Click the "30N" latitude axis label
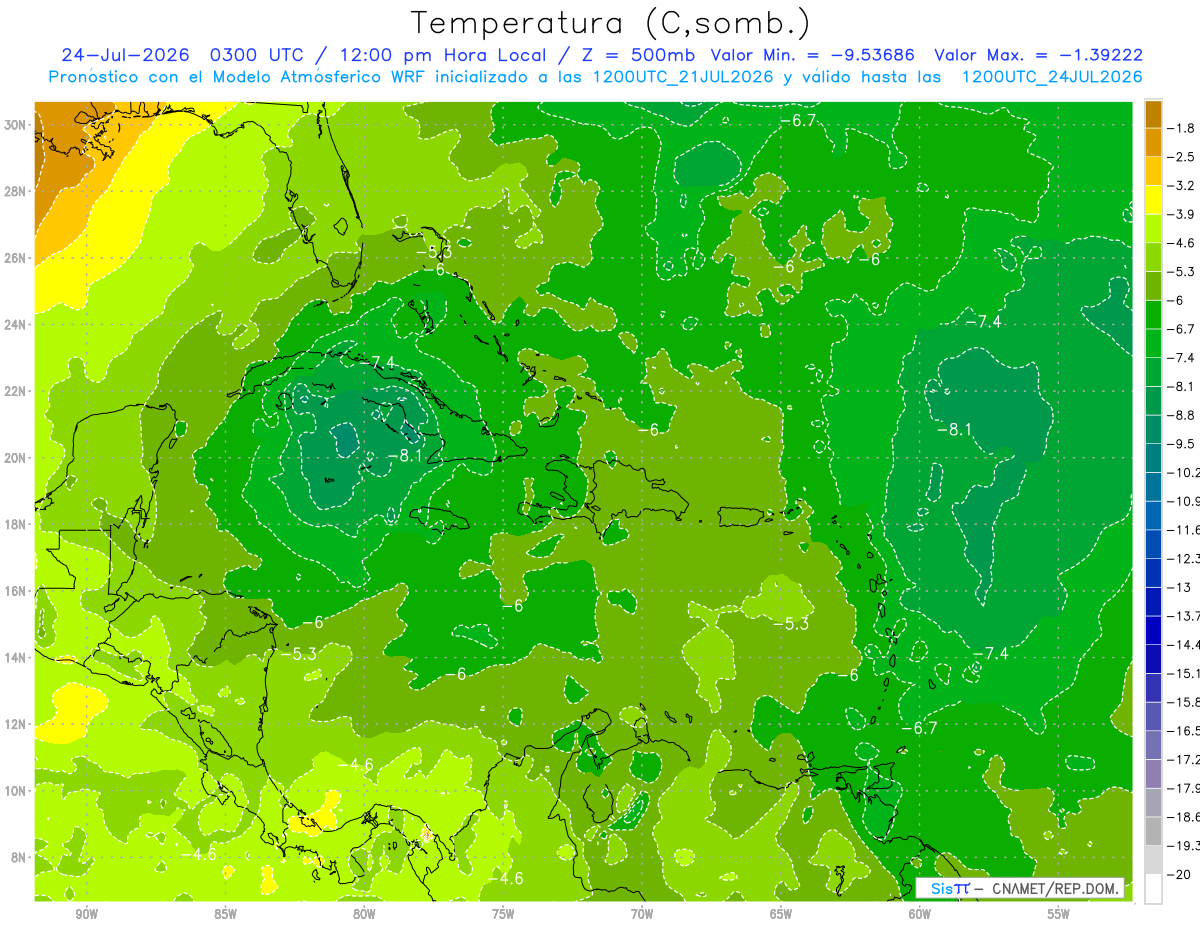Image resolution: width=1200 pixels, height=927 pixels. (x=15, y=125)
